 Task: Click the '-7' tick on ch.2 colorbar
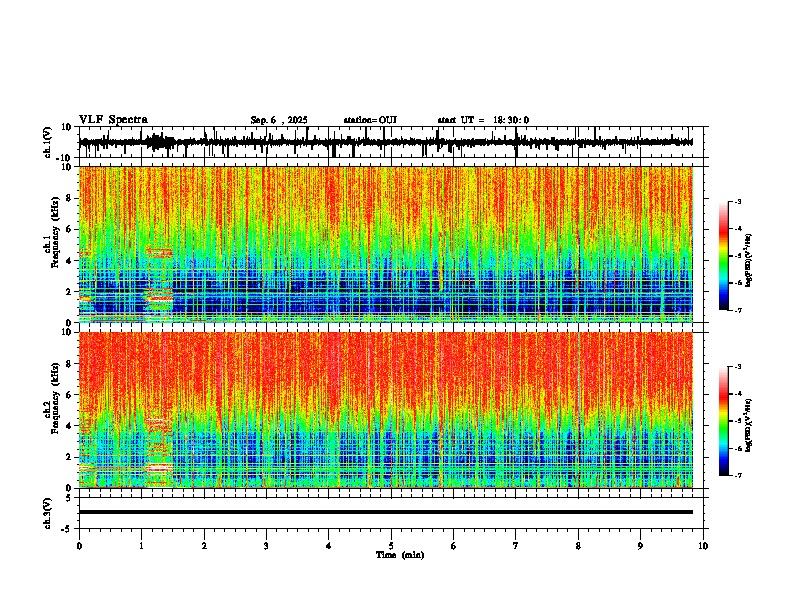tap(737, 475)
